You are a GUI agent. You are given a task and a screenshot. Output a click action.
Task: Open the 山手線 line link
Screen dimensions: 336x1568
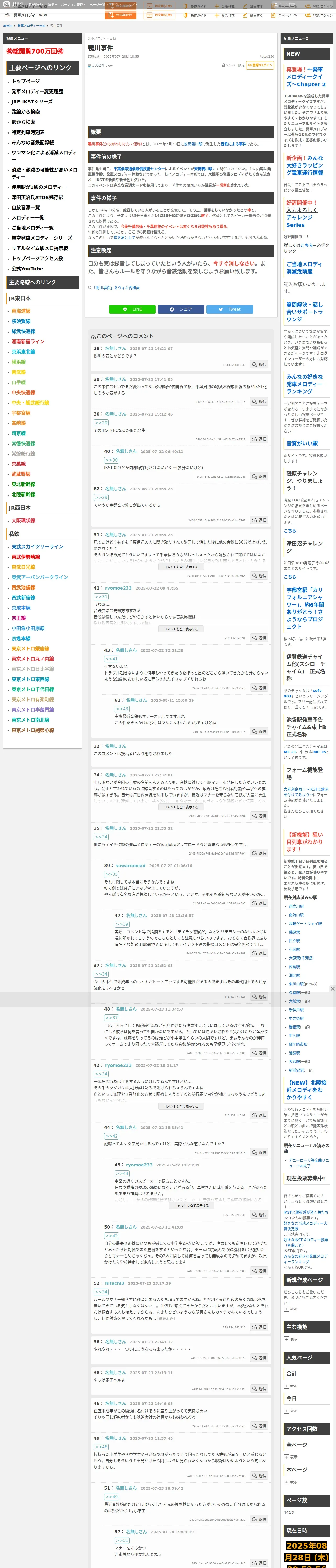coord(18,382)
